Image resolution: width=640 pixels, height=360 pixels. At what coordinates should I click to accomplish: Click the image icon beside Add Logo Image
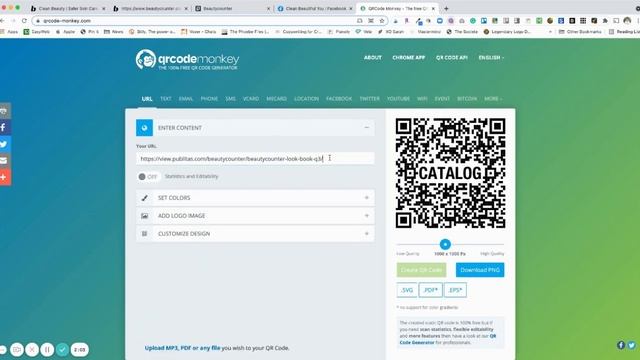pyautogui.click(x=144, y=216)
